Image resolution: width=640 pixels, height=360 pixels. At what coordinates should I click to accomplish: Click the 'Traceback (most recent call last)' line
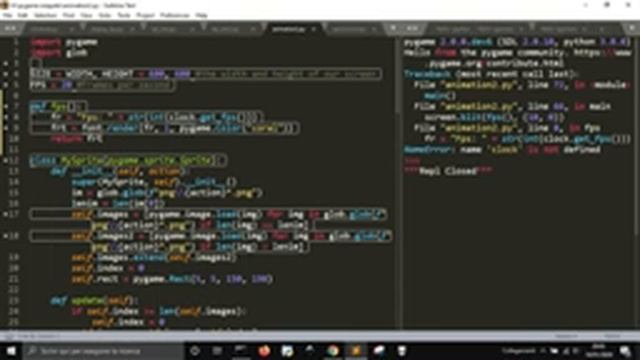(491, 74)
